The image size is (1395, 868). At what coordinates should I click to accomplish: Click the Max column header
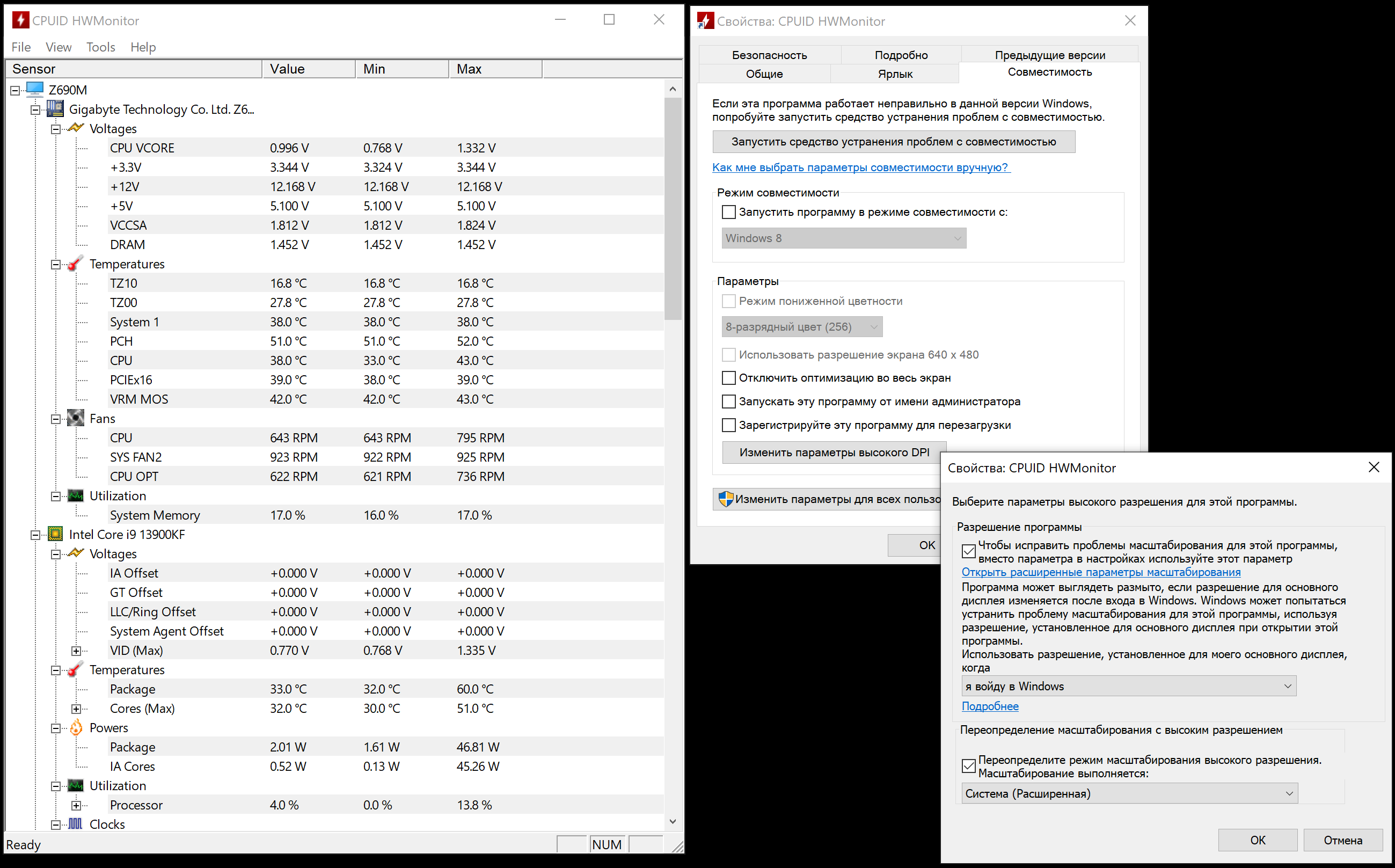click(495, 69)
